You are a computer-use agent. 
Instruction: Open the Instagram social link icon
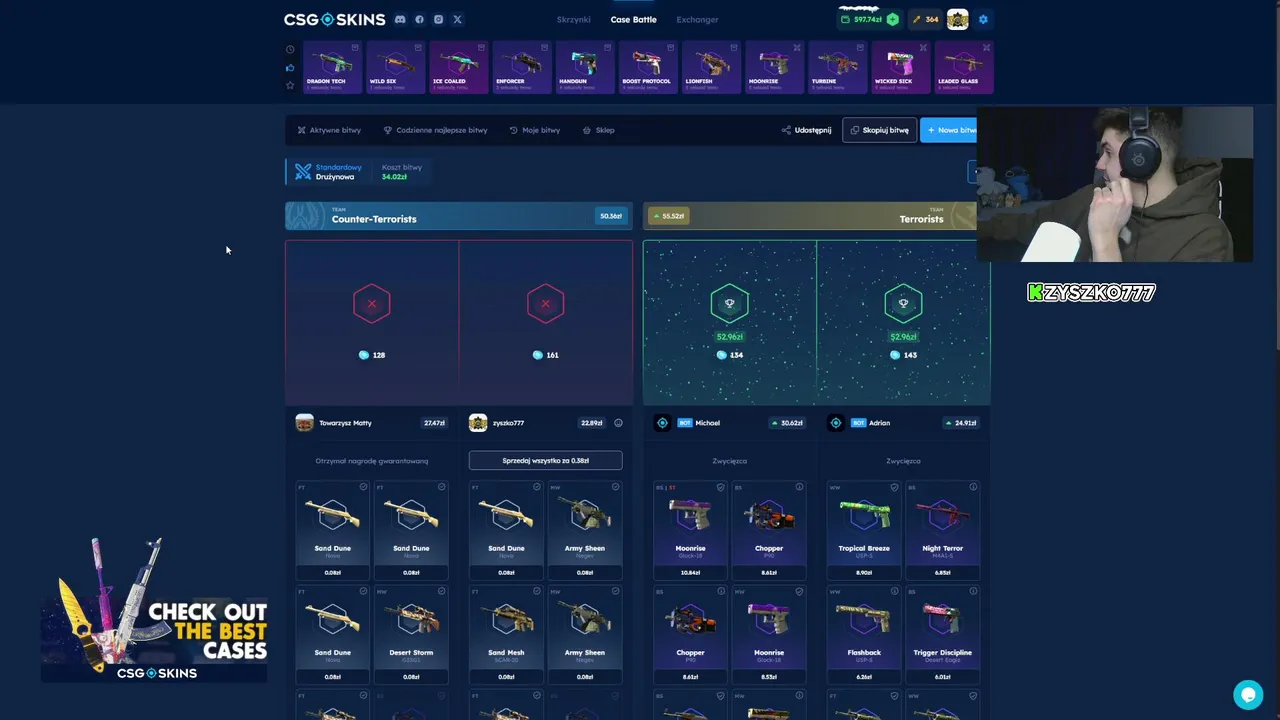[x=438, y=19]
